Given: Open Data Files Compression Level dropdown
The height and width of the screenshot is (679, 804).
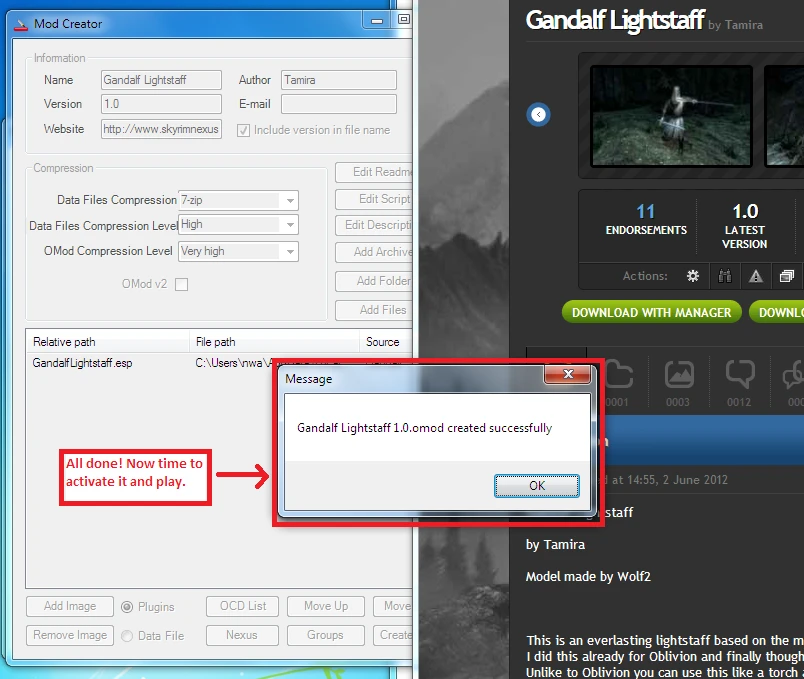Looking at the screenshot, I should 289,225.
